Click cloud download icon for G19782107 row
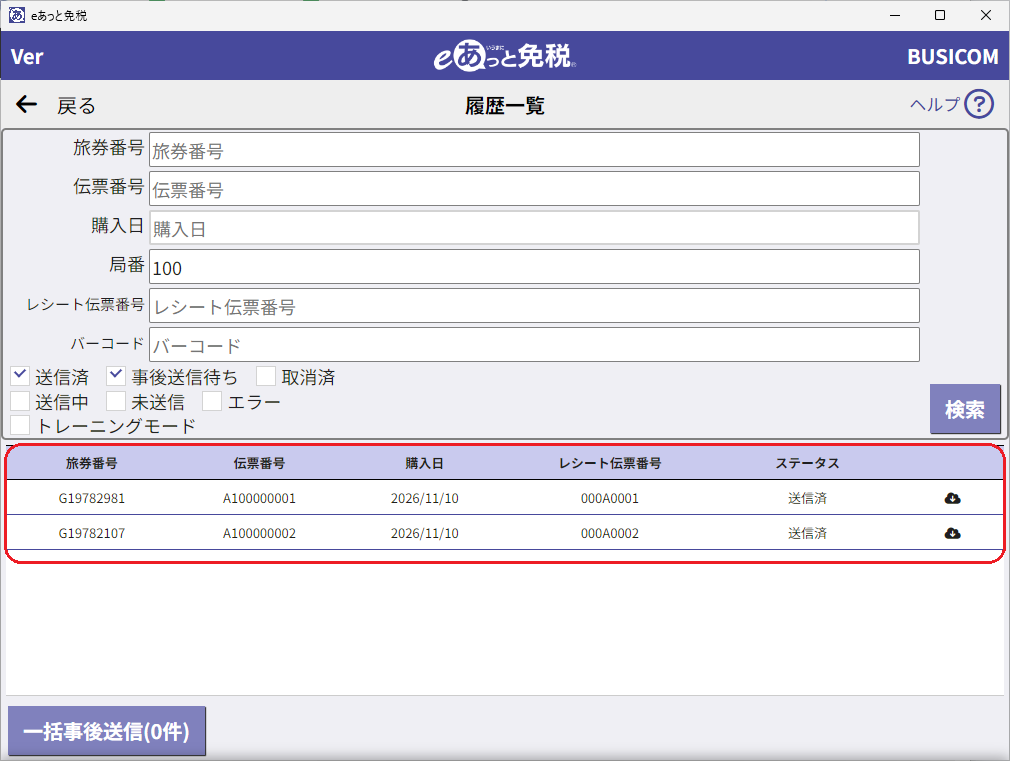 click(x=952, y=534)
